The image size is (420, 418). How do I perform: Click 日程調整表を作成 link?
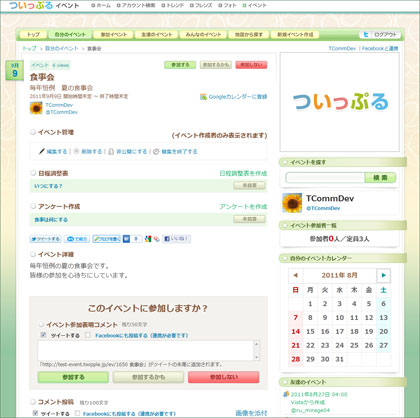243,173
